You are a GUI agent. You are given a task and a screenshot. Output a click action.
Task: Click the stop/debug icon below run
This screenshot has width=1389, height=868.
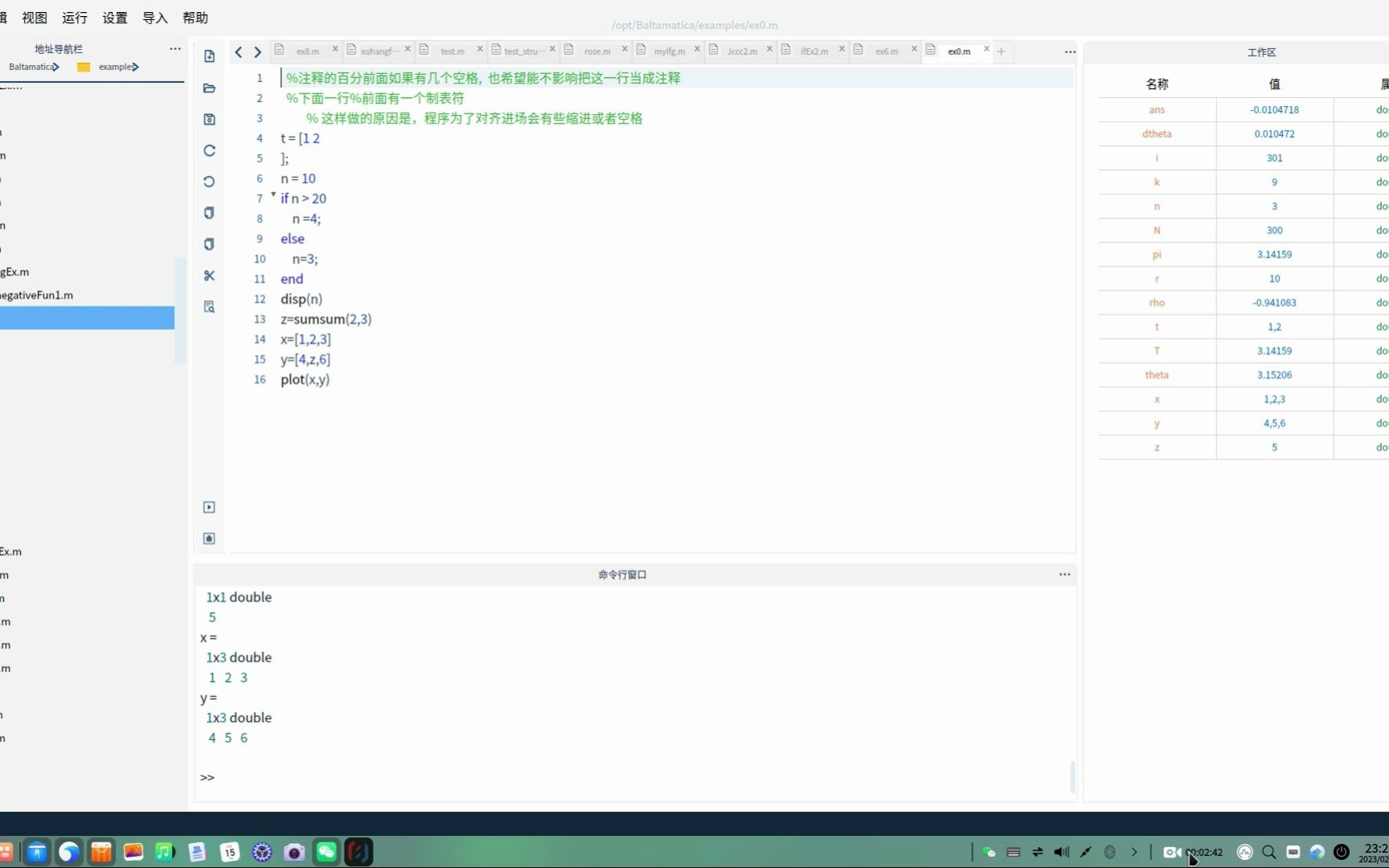[x=209, y=538]
